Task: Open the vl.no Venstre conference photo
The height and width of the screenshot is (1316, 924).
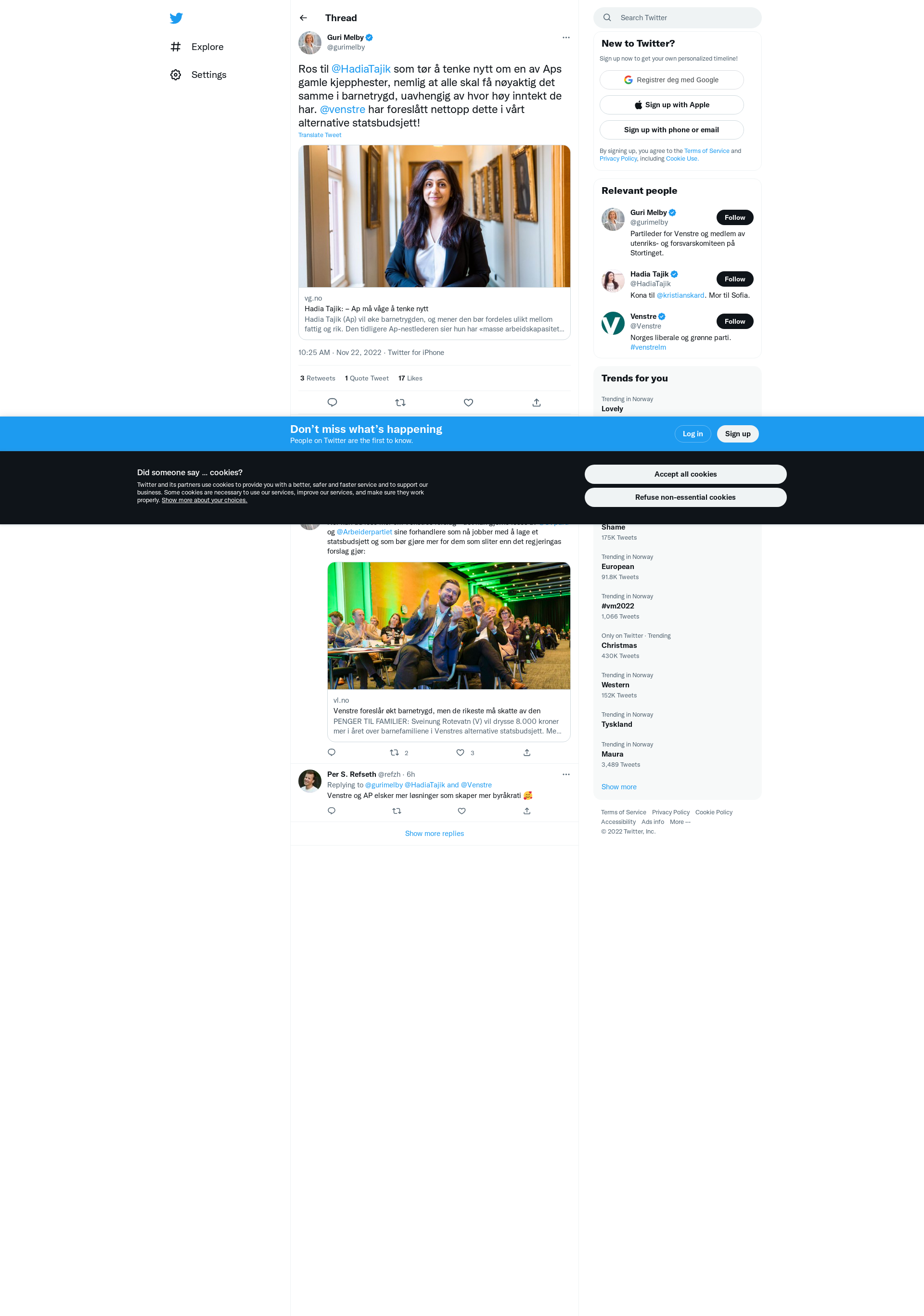Action: [x=449, y=626]
